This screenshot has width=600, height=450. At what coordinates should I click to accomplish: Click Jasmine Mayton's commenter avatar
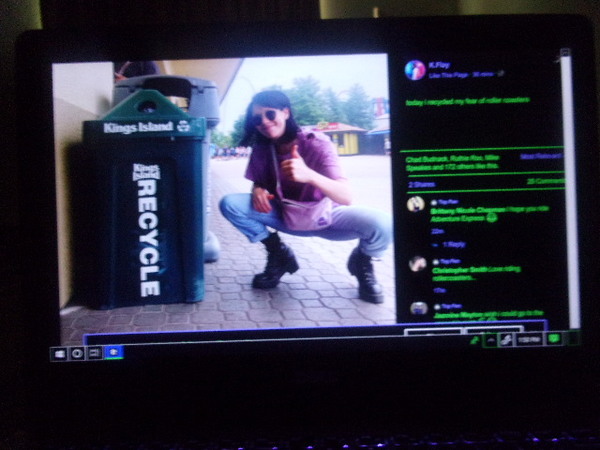(418, 308)
